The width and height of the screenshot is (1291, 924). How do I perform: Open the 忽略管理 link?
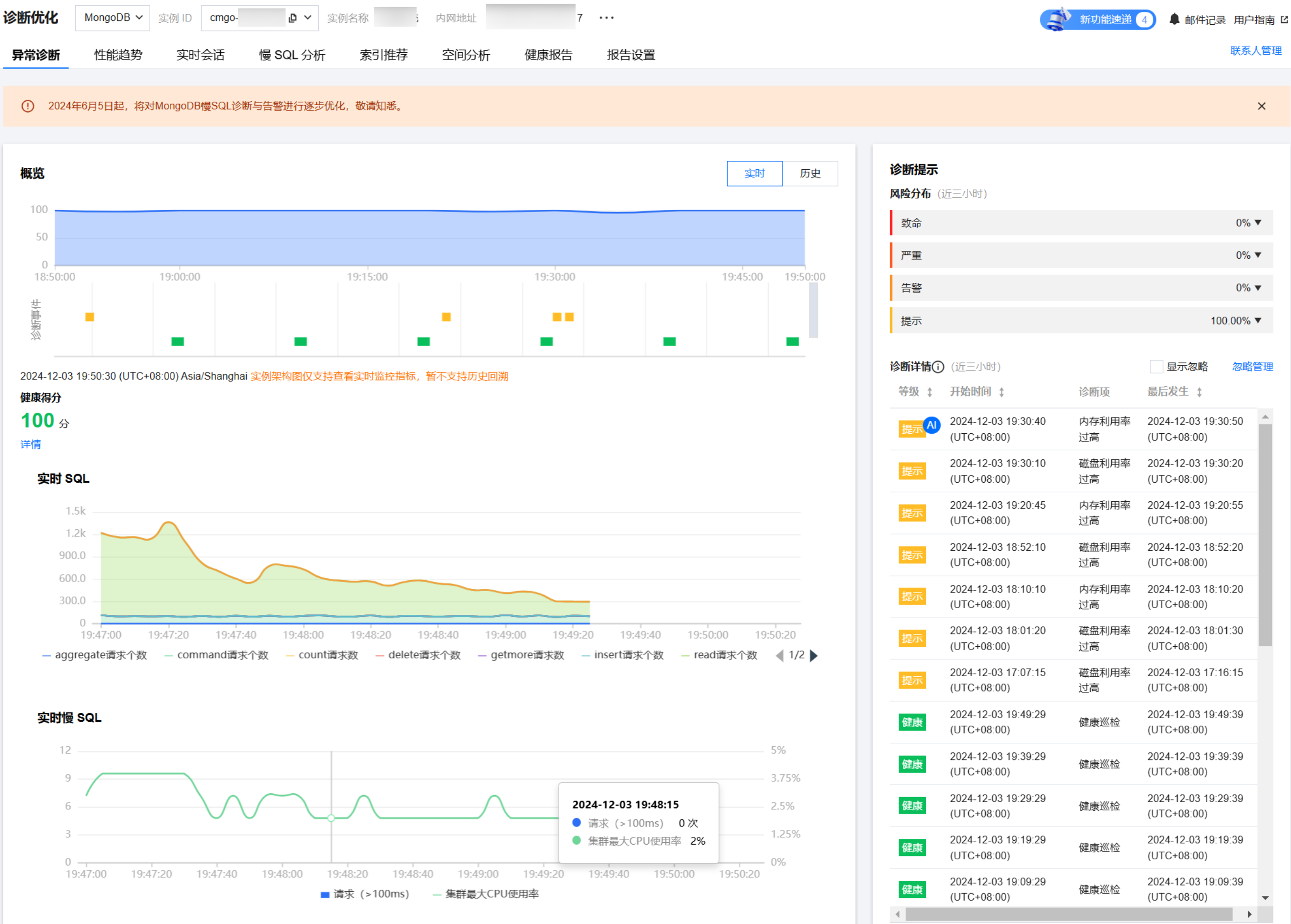(x=1252, y=367)
